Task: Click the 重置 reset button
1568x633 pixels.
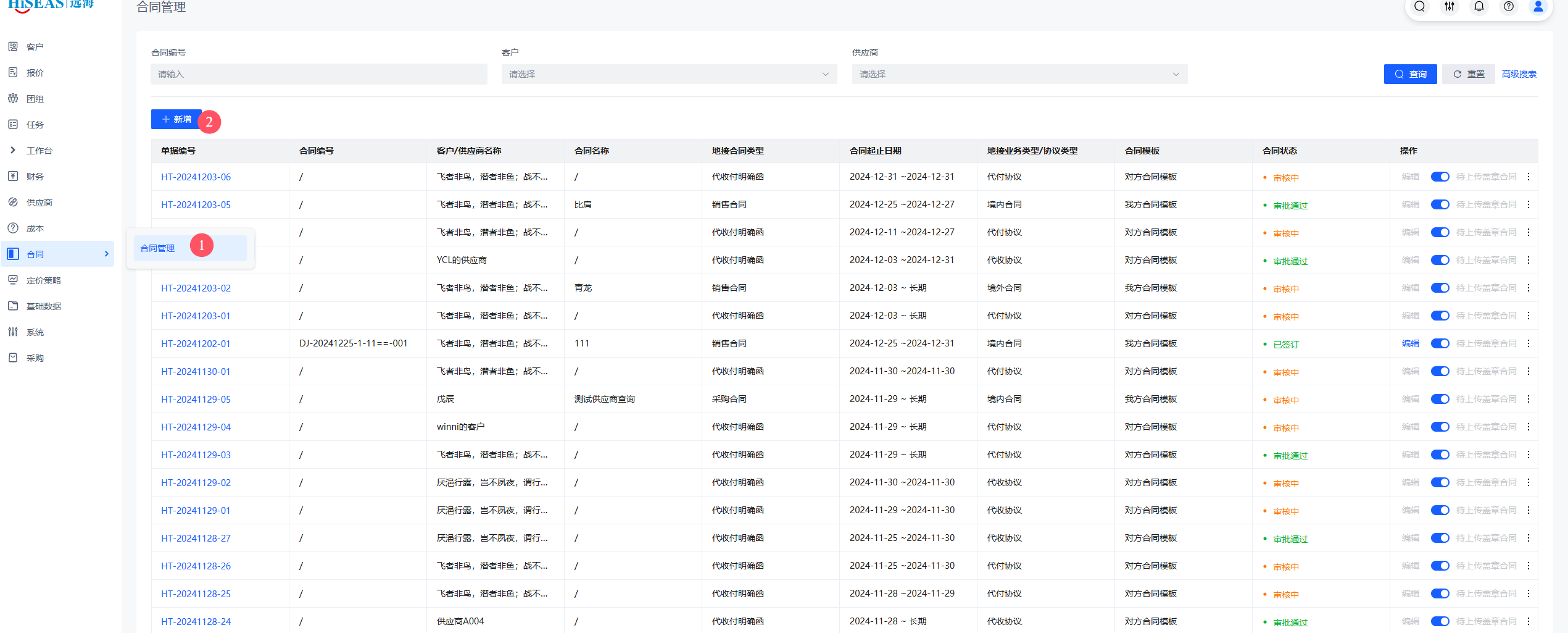Action: (1468, 74)
